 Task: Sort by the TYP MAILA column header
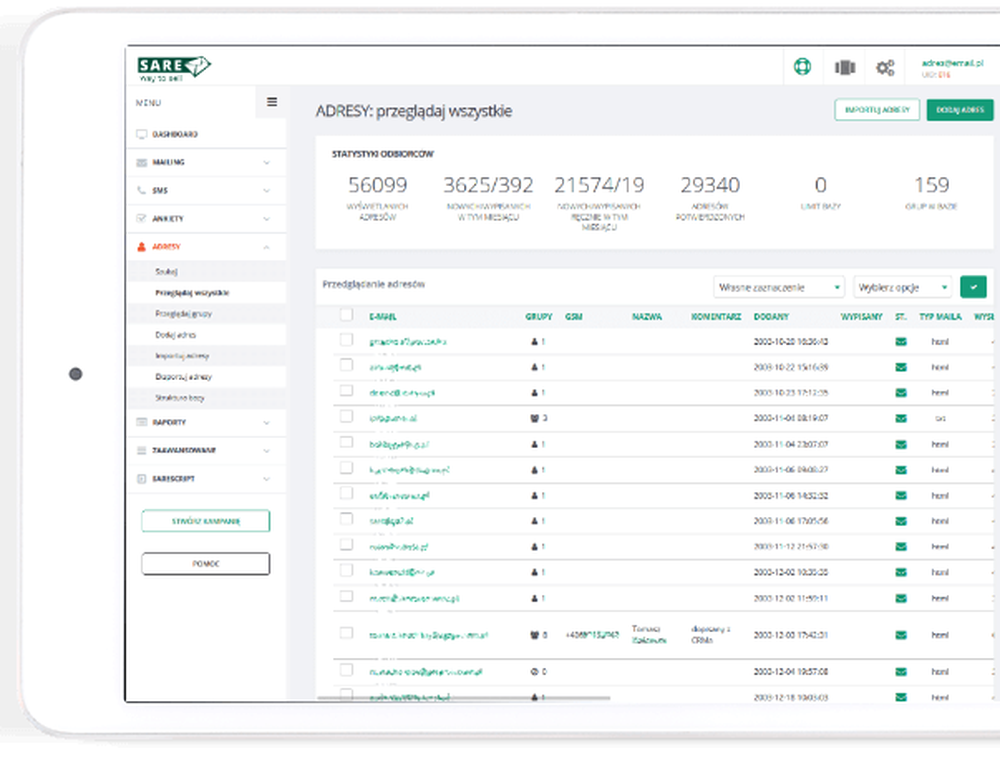[x=940, y=316]
